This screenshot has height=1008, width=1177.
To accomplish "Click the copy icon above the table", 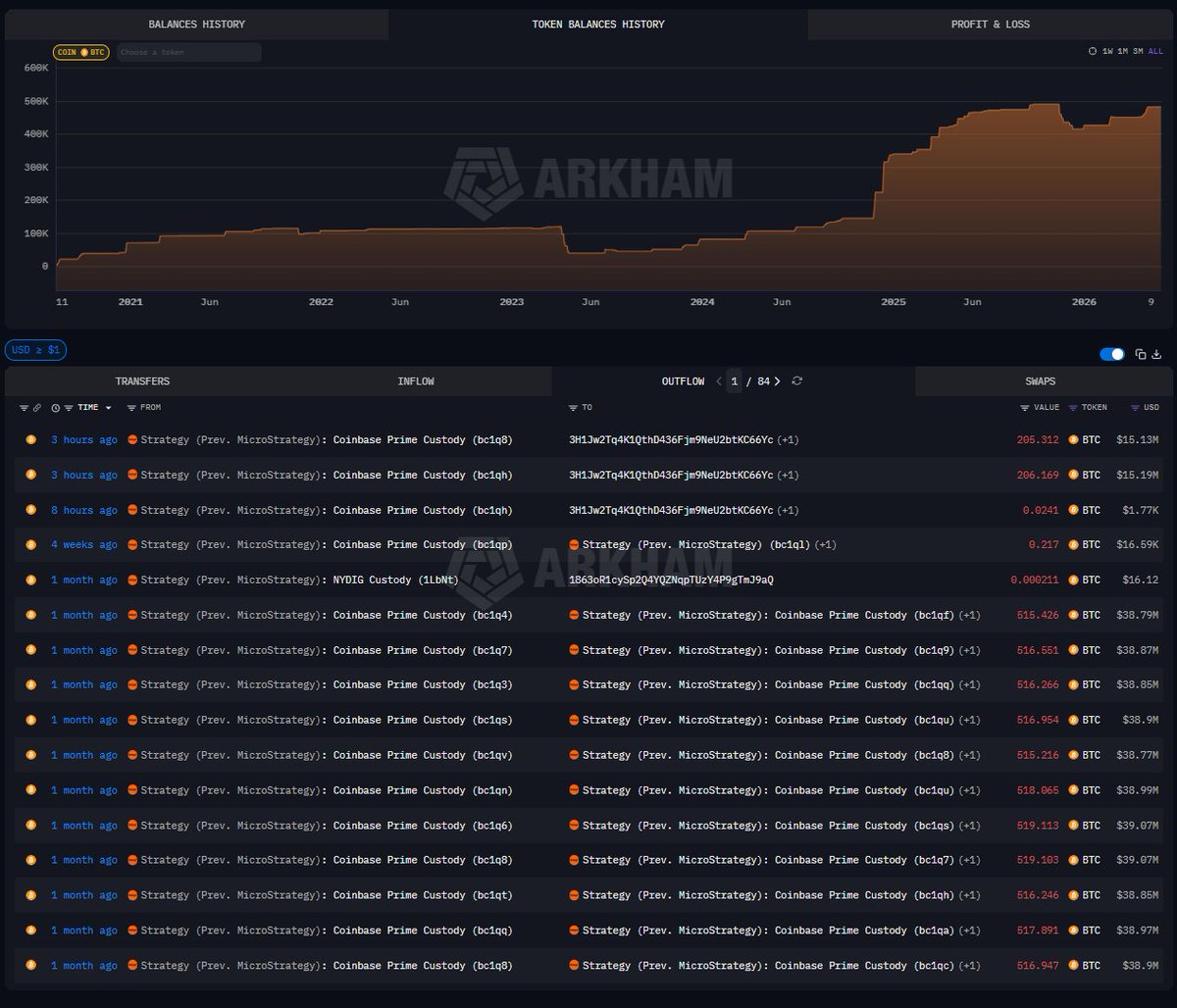I will 1141,354.
